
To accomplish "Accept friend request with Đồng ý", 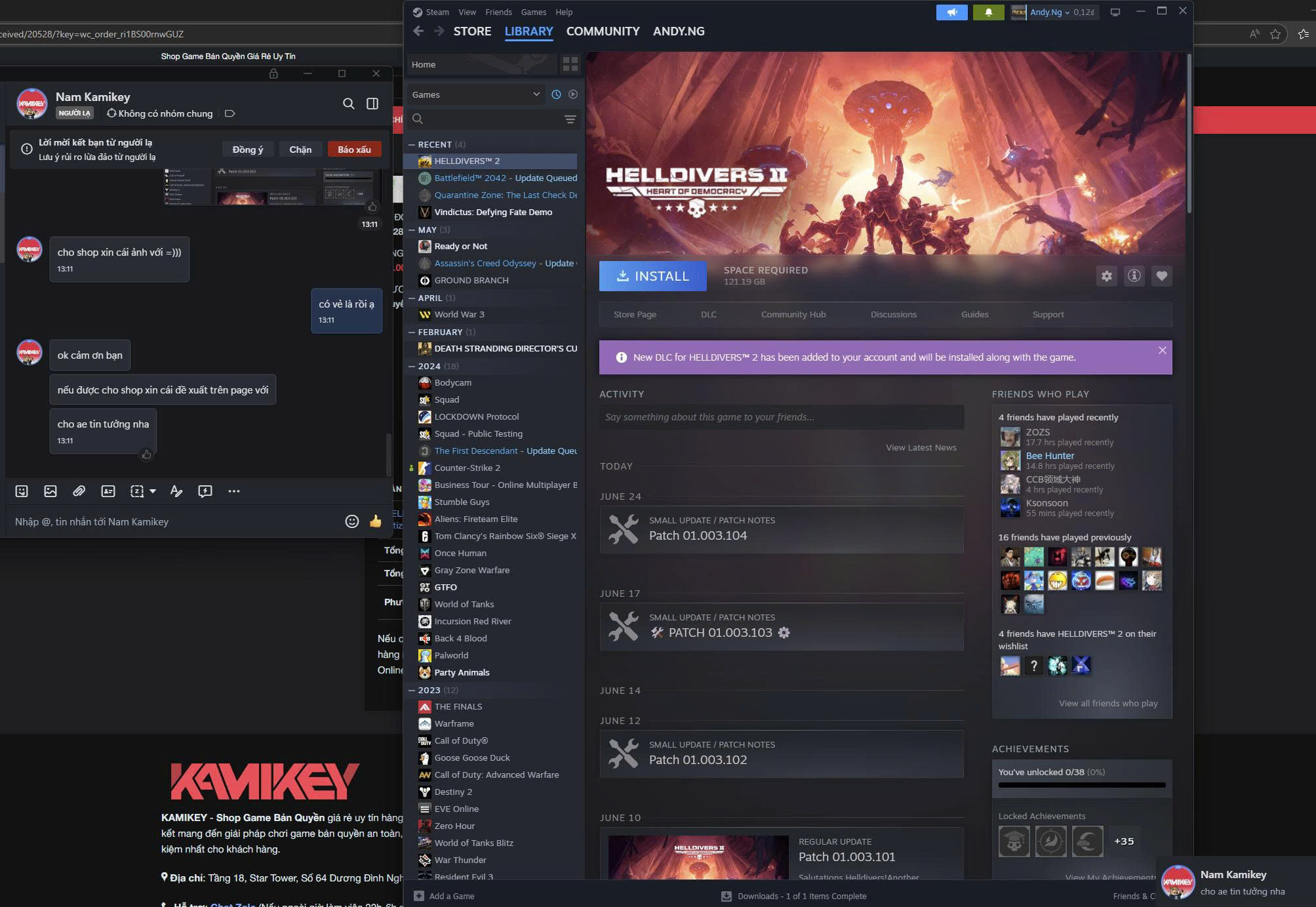I will [x=248, y=150].
